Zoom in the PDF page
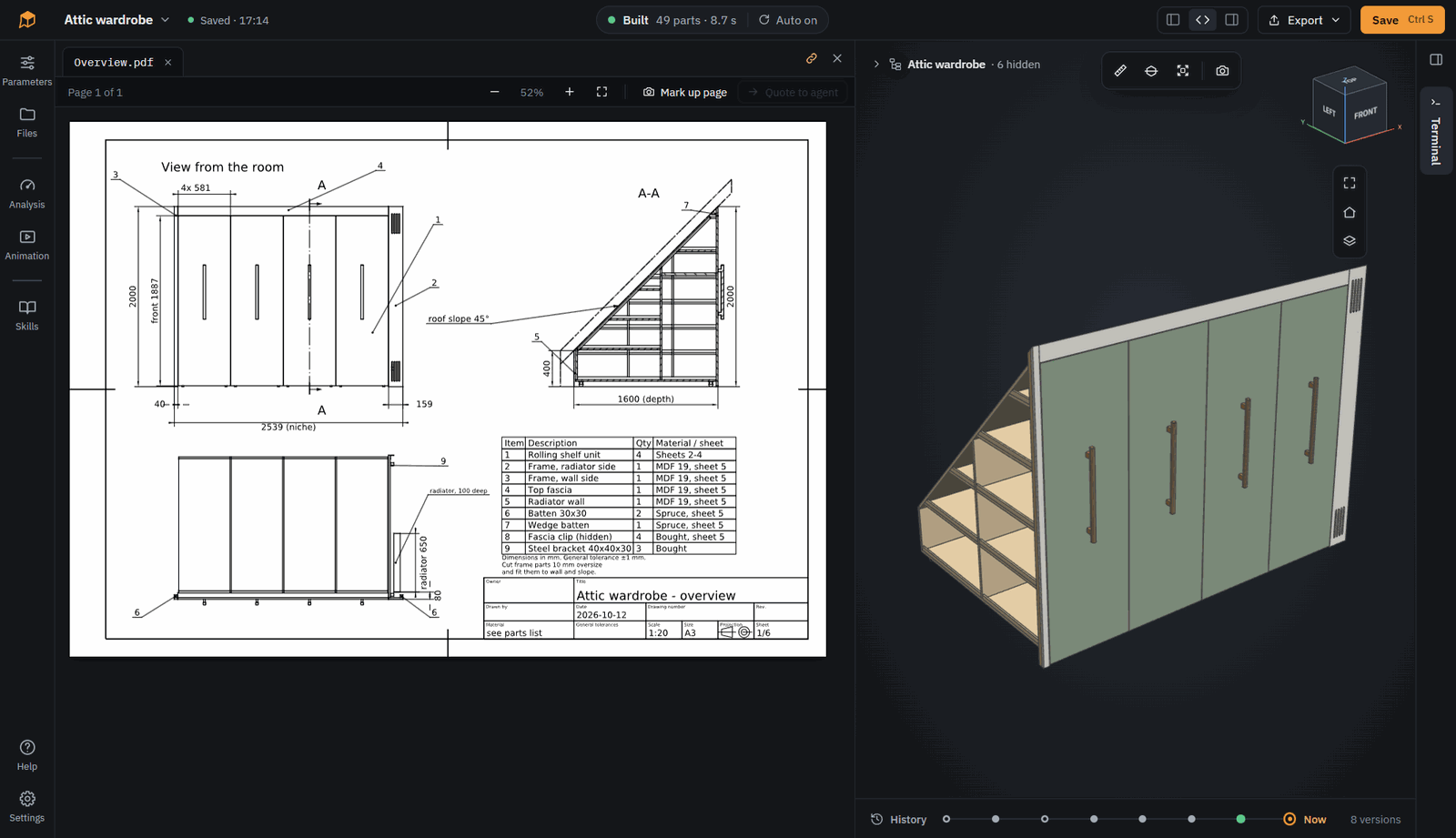 (570, 92)
